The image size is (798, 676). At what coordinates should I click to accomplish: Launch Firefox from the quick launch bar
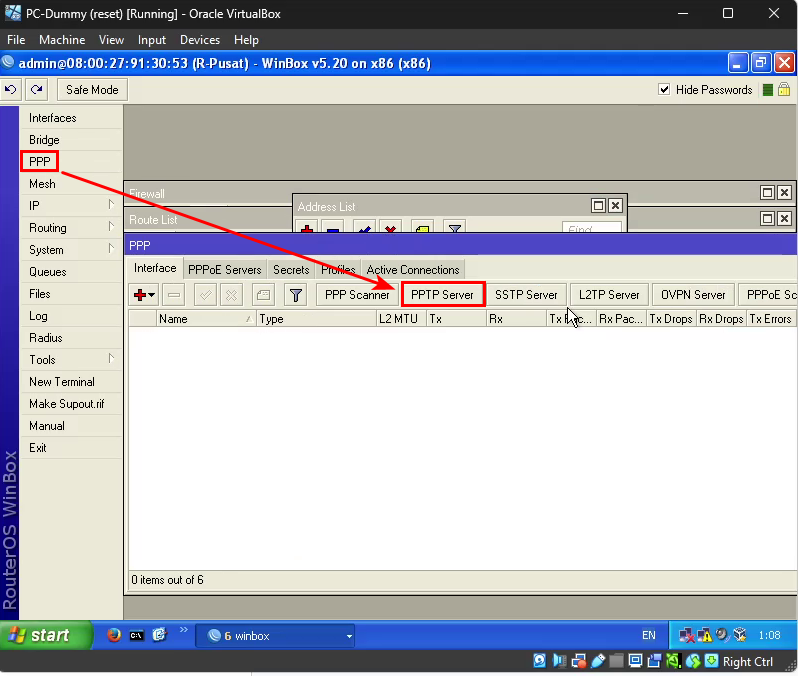(114, 635)
